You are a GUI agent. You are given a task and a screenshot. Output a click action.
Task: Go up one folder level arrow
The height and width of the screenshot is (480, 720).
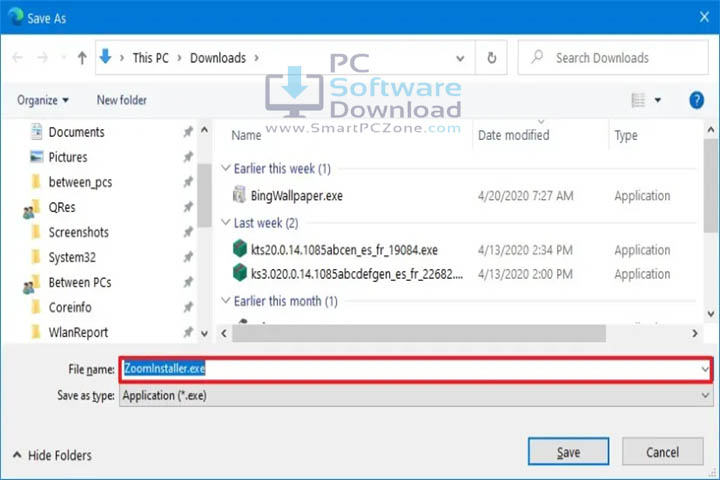coord(82,58)
